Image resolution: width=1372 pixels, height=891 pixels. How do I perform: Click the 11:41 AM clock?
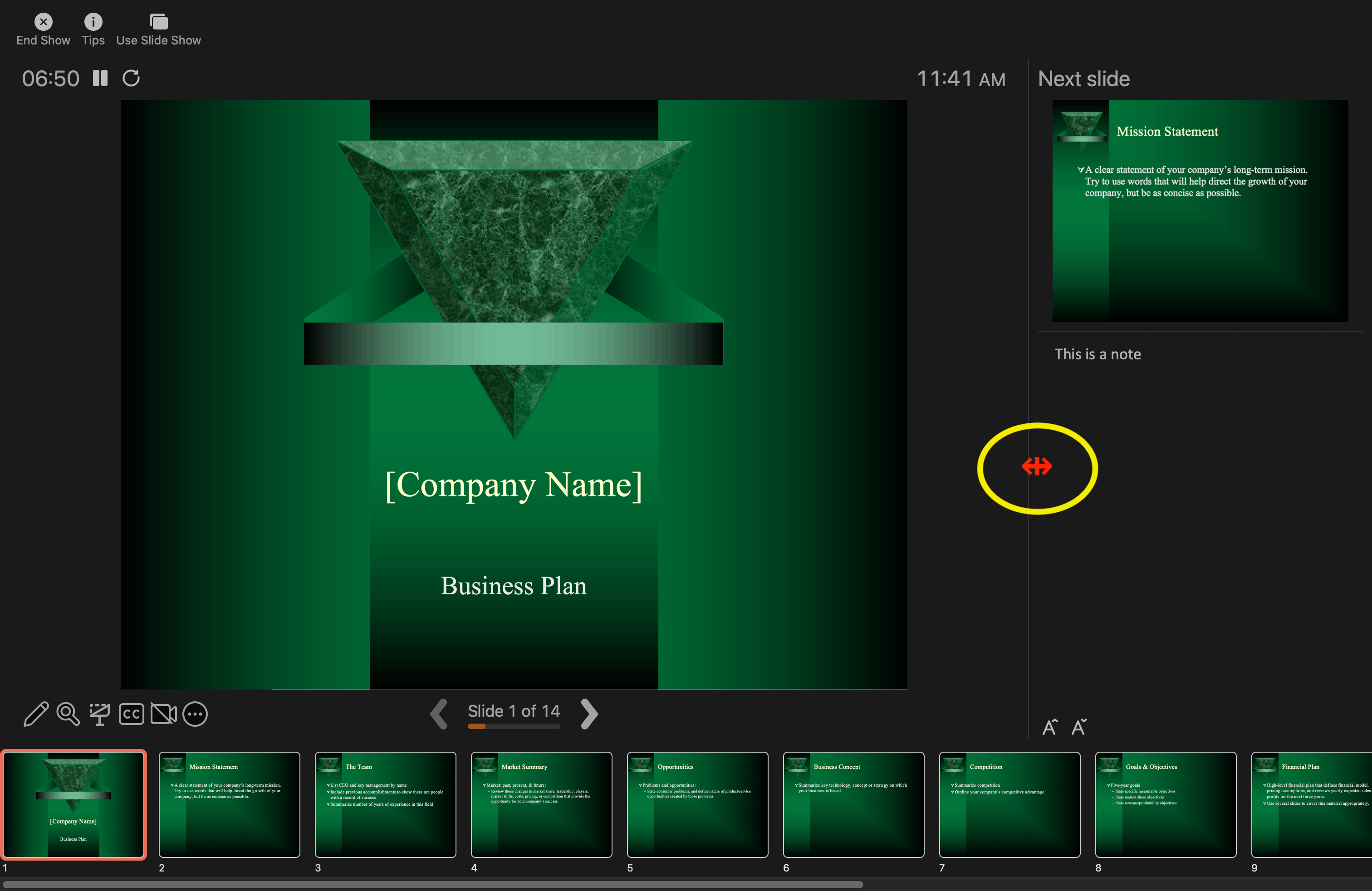(x=961, y=79)
